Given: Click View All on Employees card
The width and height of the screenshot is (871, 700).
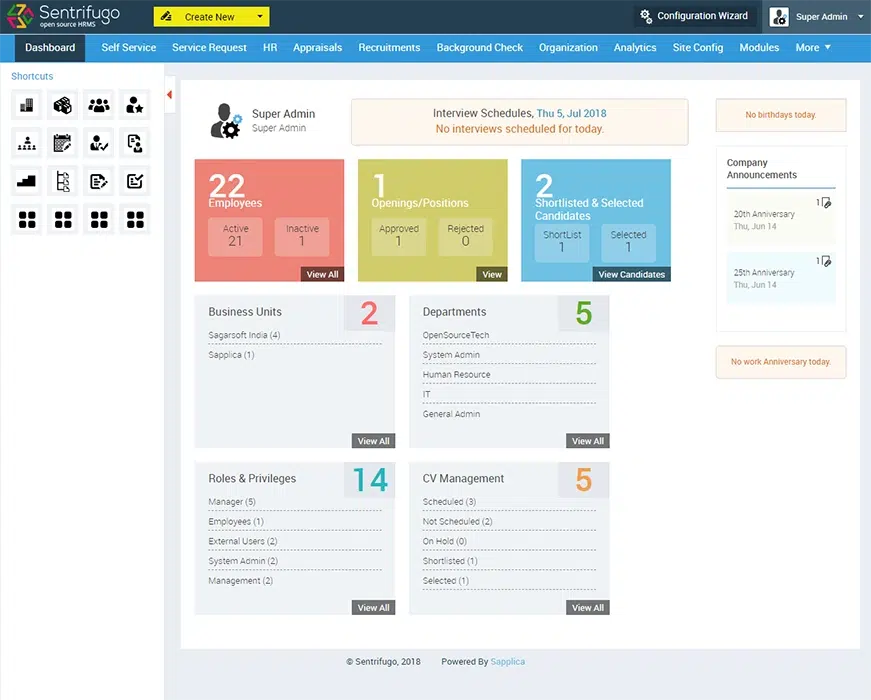Looking at the screenshot, I should click(322, 274).
